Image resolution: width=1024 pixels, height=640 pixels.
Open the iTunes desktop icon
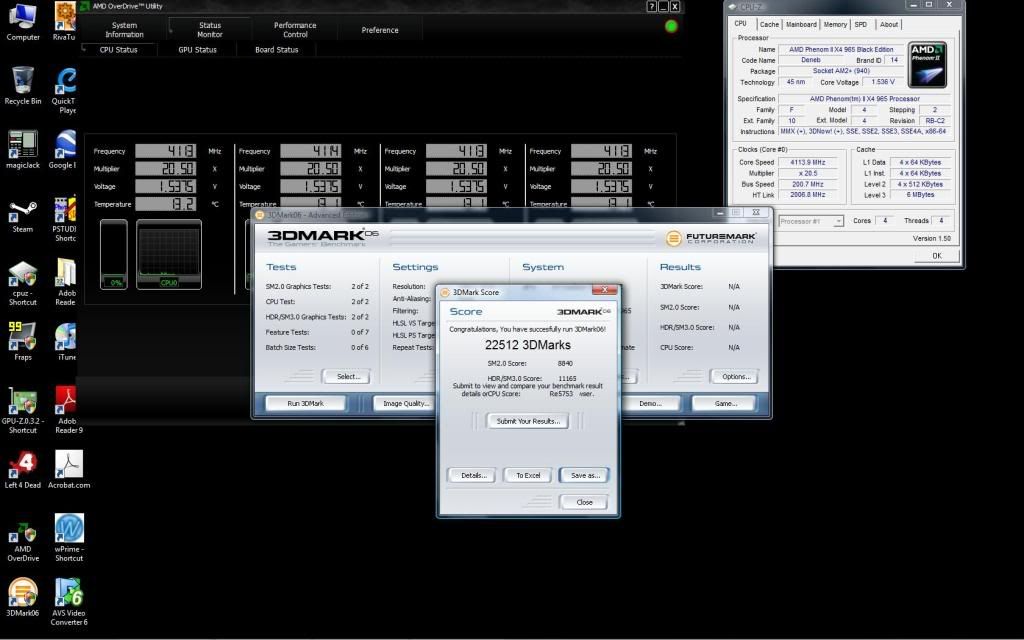[66, 342]
